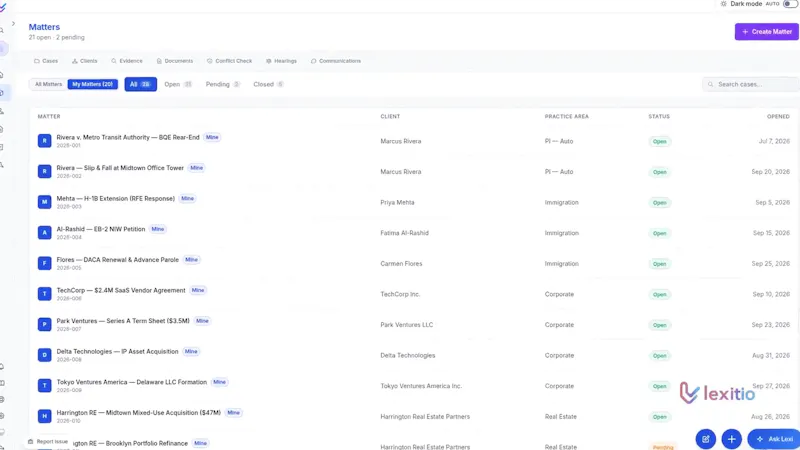Click Open status badge for Delta Technologies
800x450 pixels.
coord(659,356)
